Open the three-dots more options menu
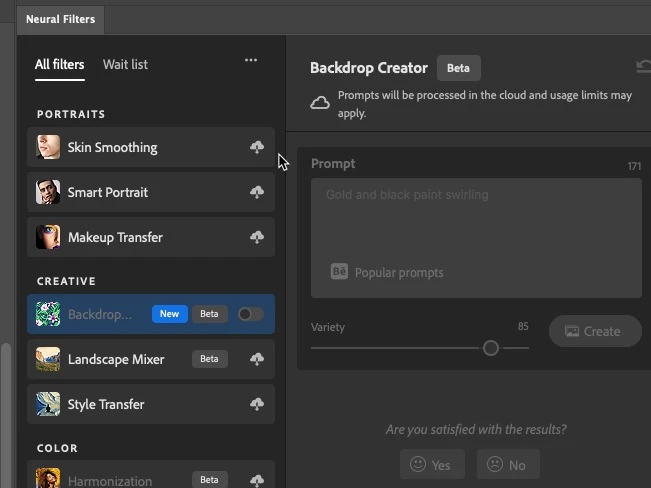Viewport: 651px width, 488px height. tap(251, 60)
